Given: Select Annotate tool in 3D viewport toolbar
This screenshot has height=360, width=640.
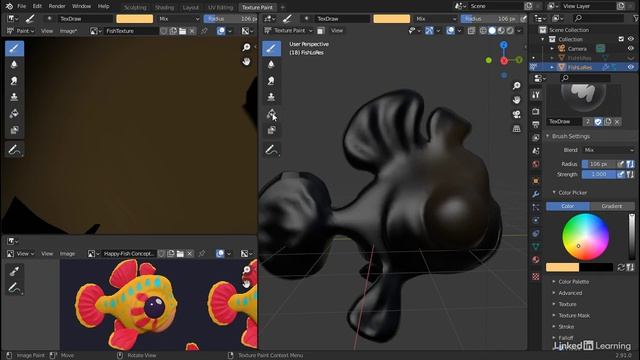Looking at the screenshot, I should 271,150.
